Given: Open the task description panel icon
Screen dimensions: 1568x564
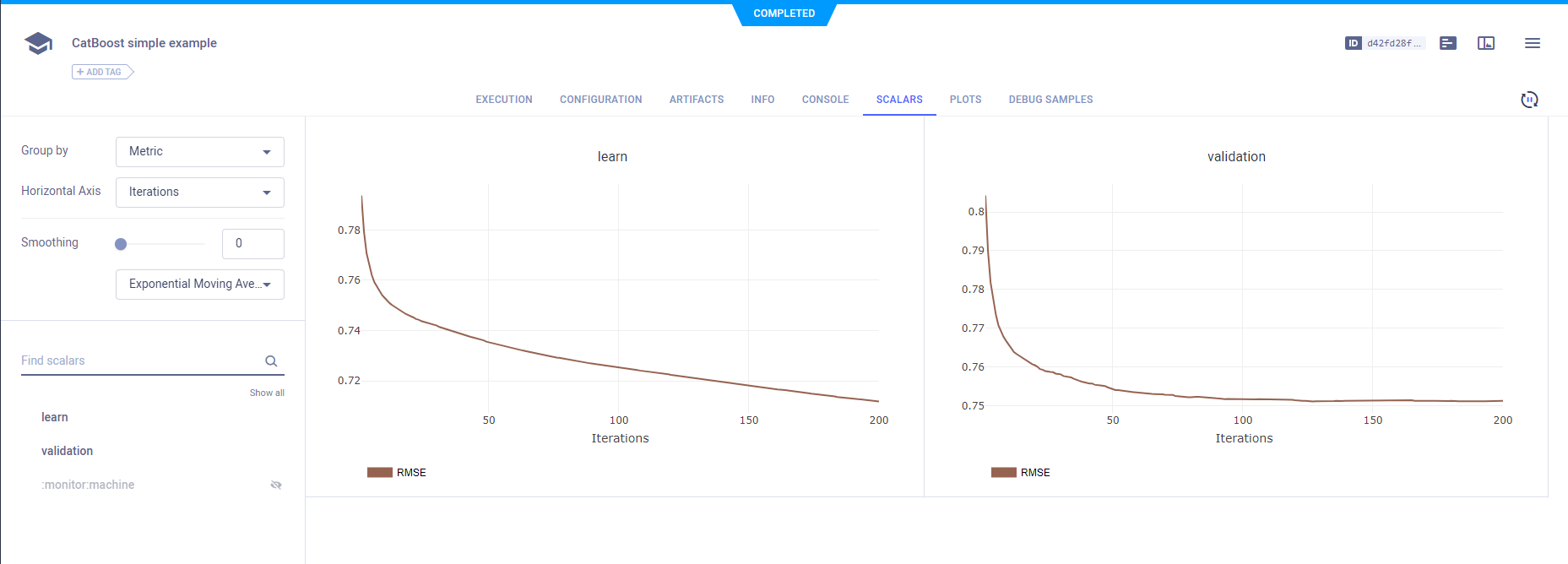Looking at the screenshot, I should [x=1448, y=43].
